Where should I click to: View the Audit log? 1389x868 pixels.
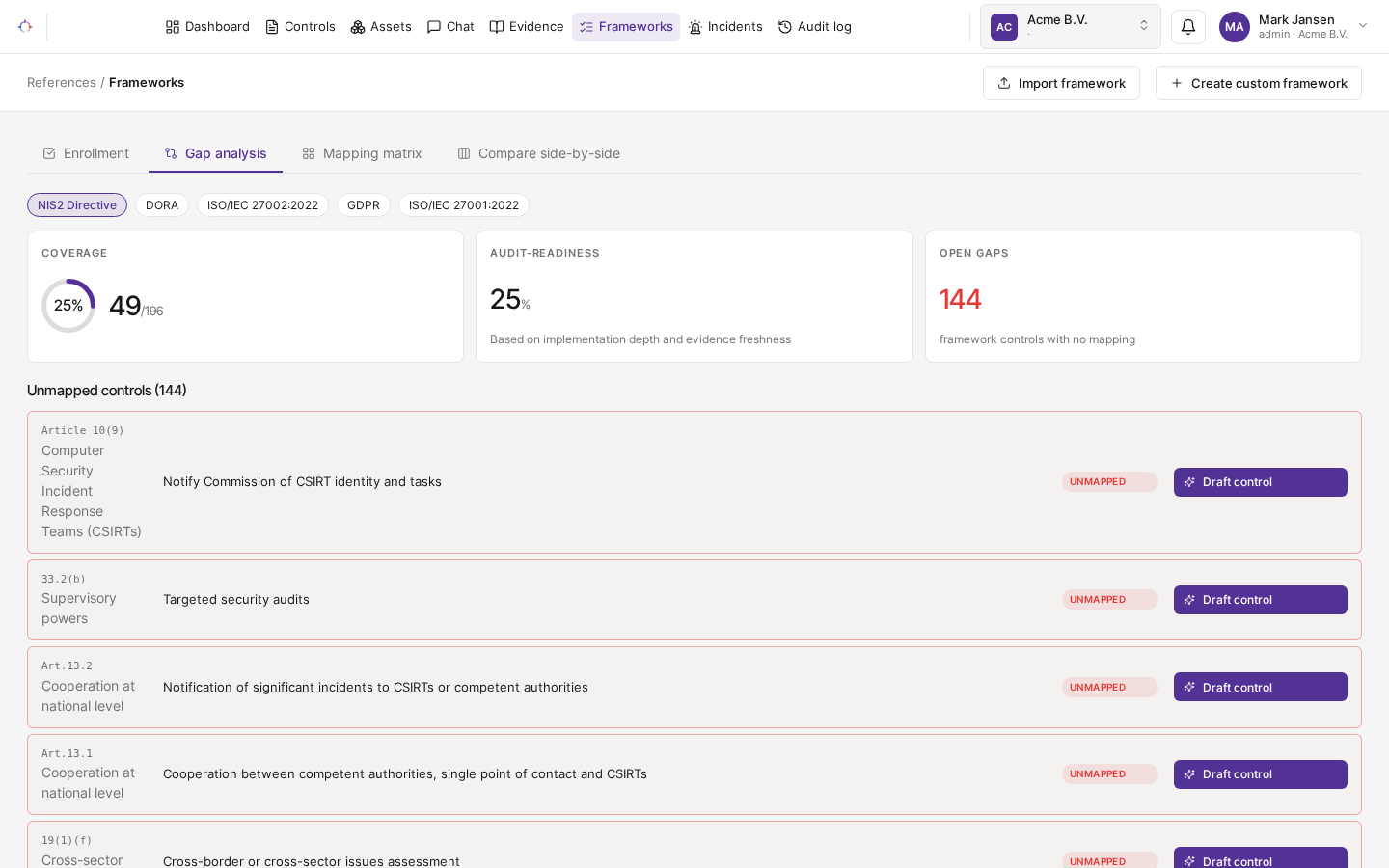pyautogui.click(x=815, y=27)
